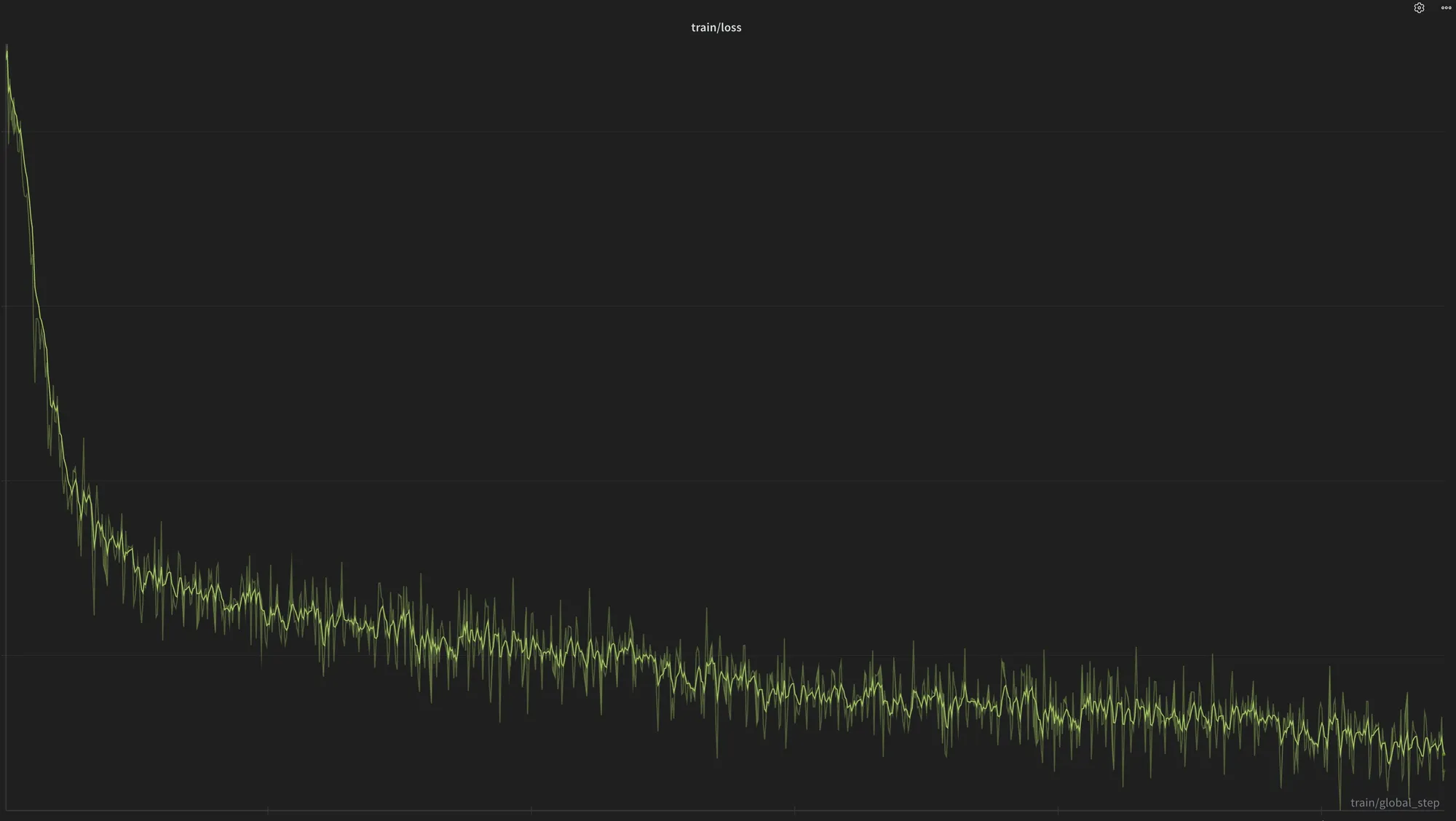
Task: Open the chart settings gear icon
Action: pyautogui.click(x=1419, y=8)
